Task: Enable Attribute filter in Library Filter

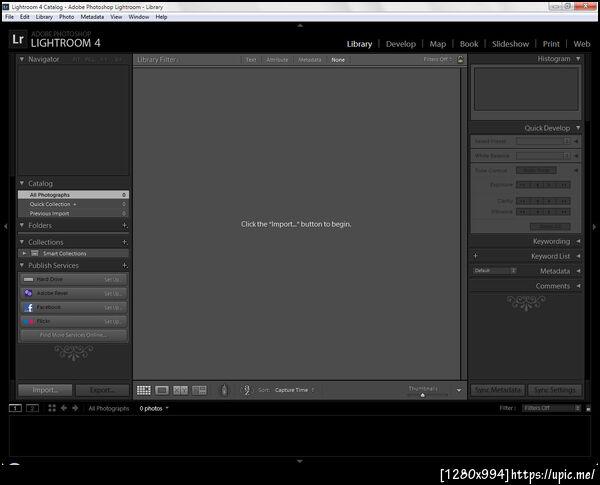Action: (277, 60)
